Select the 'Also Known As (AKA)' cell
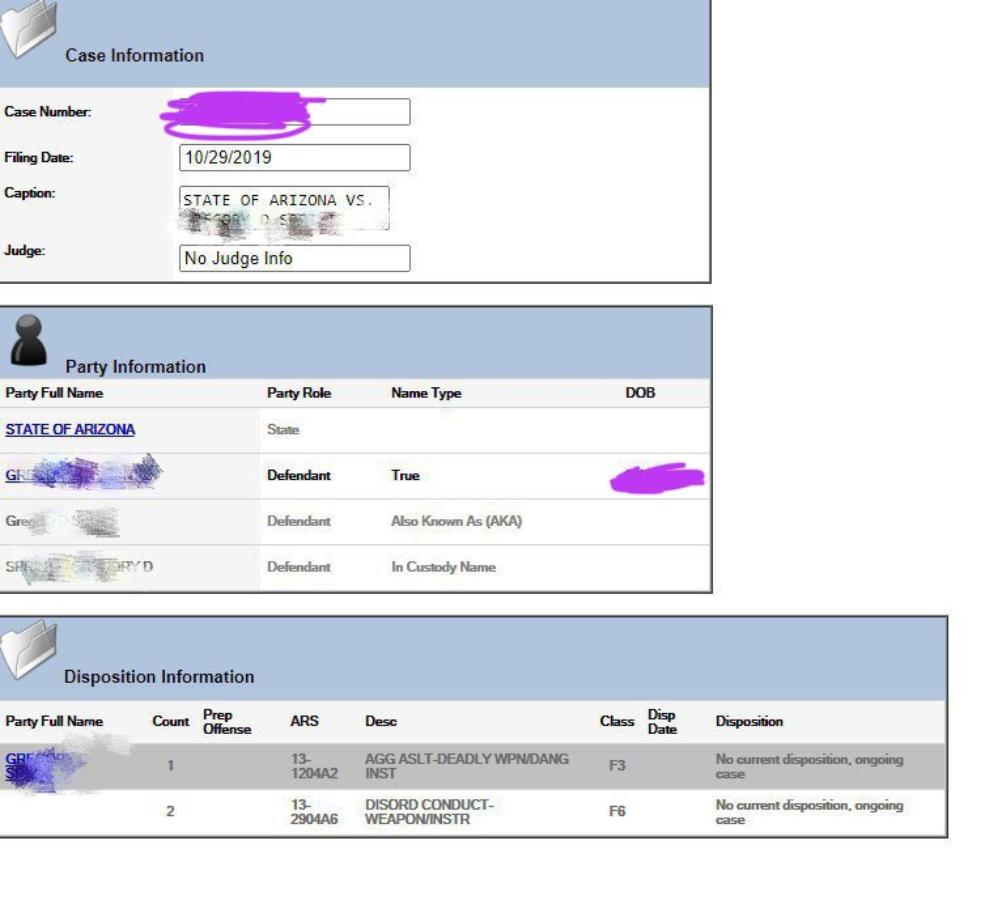Screen dimensions: 1002x900 pyautogui.click(x=456, y=522)
